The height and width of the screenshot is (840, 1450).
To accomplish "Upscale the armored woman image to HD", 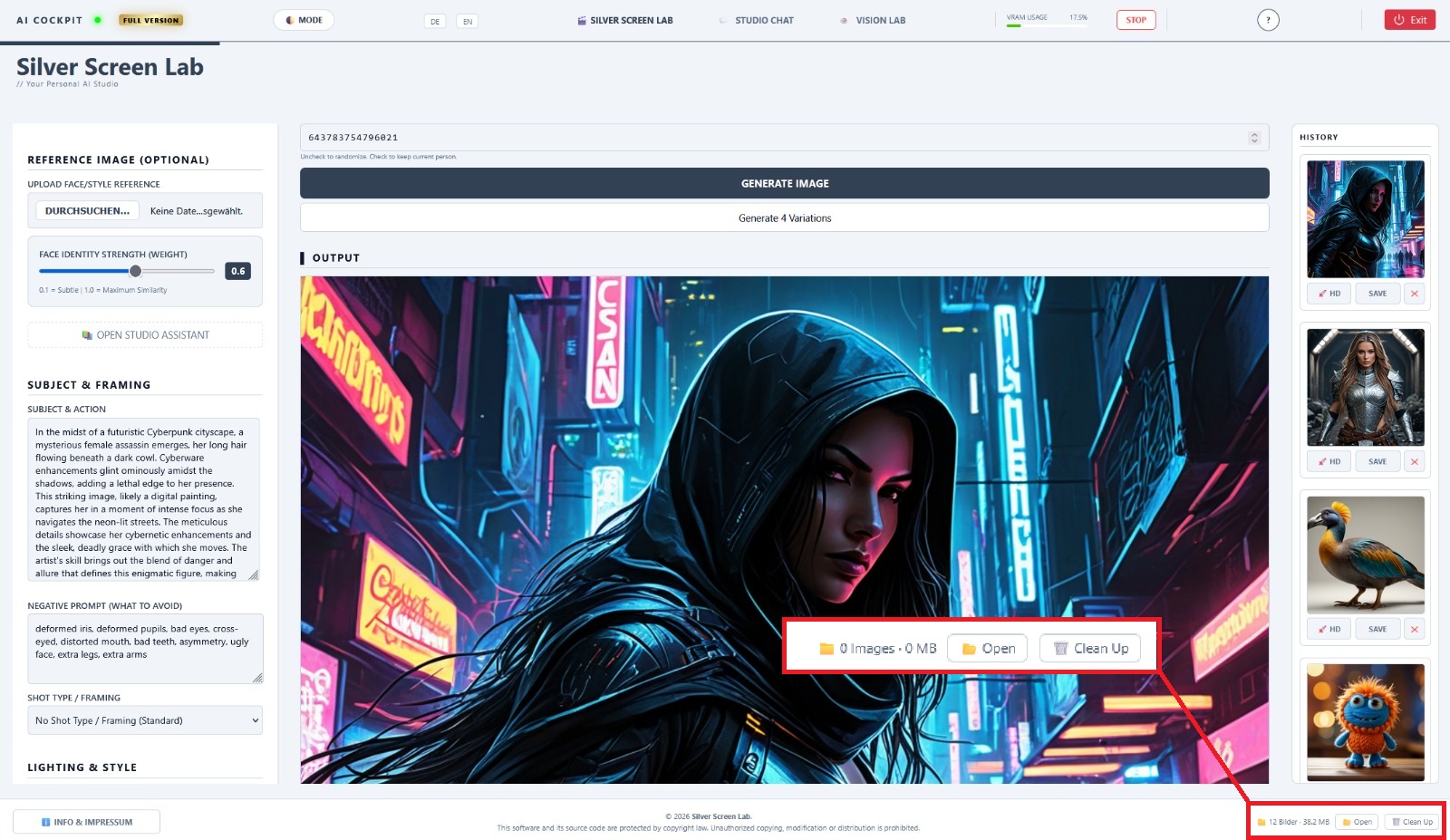I will tap(1329, 461).
